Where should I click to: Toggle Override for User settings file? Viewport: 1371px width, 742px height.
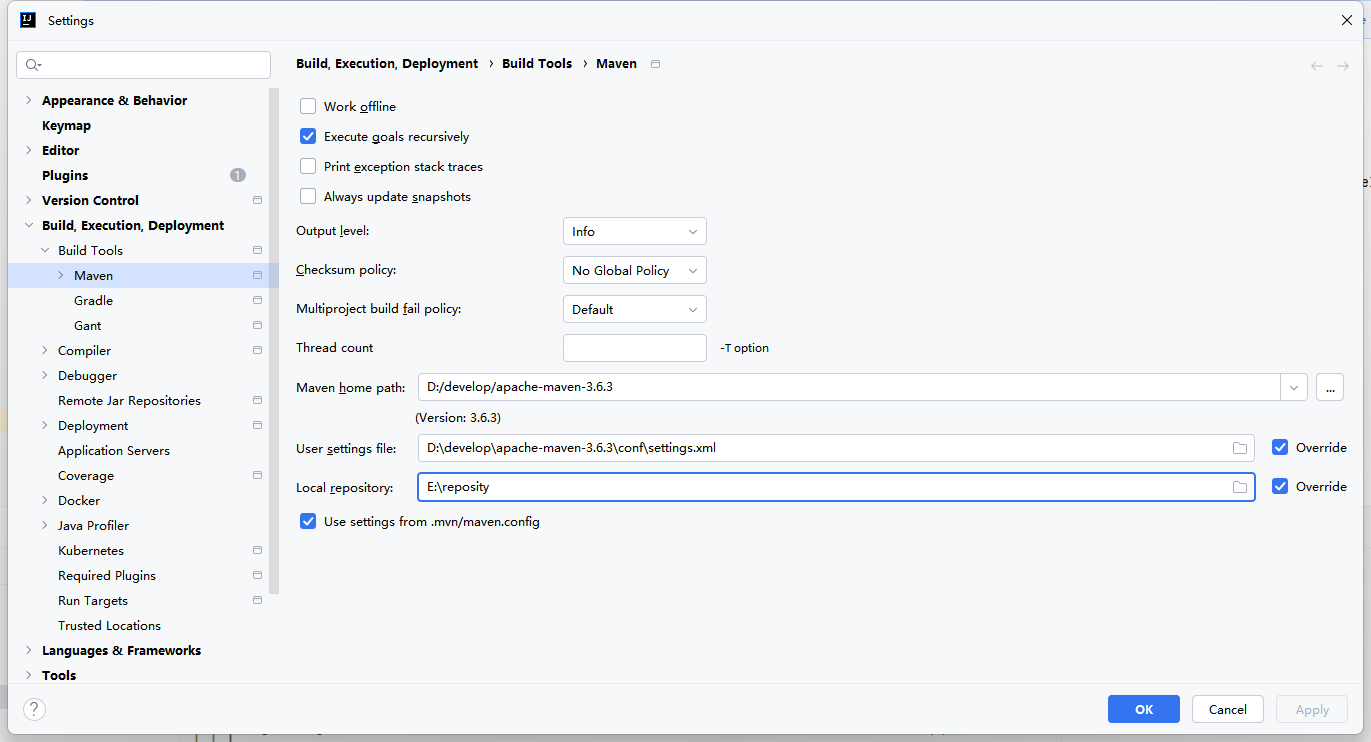click(1280, 448)
